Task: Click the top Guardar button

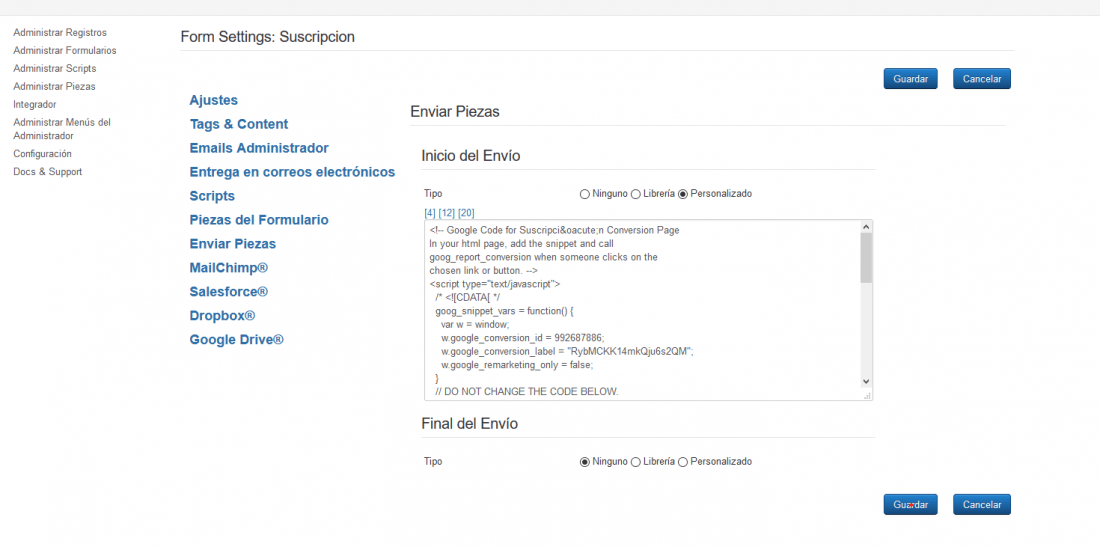Action: click(x=911, y=79)
